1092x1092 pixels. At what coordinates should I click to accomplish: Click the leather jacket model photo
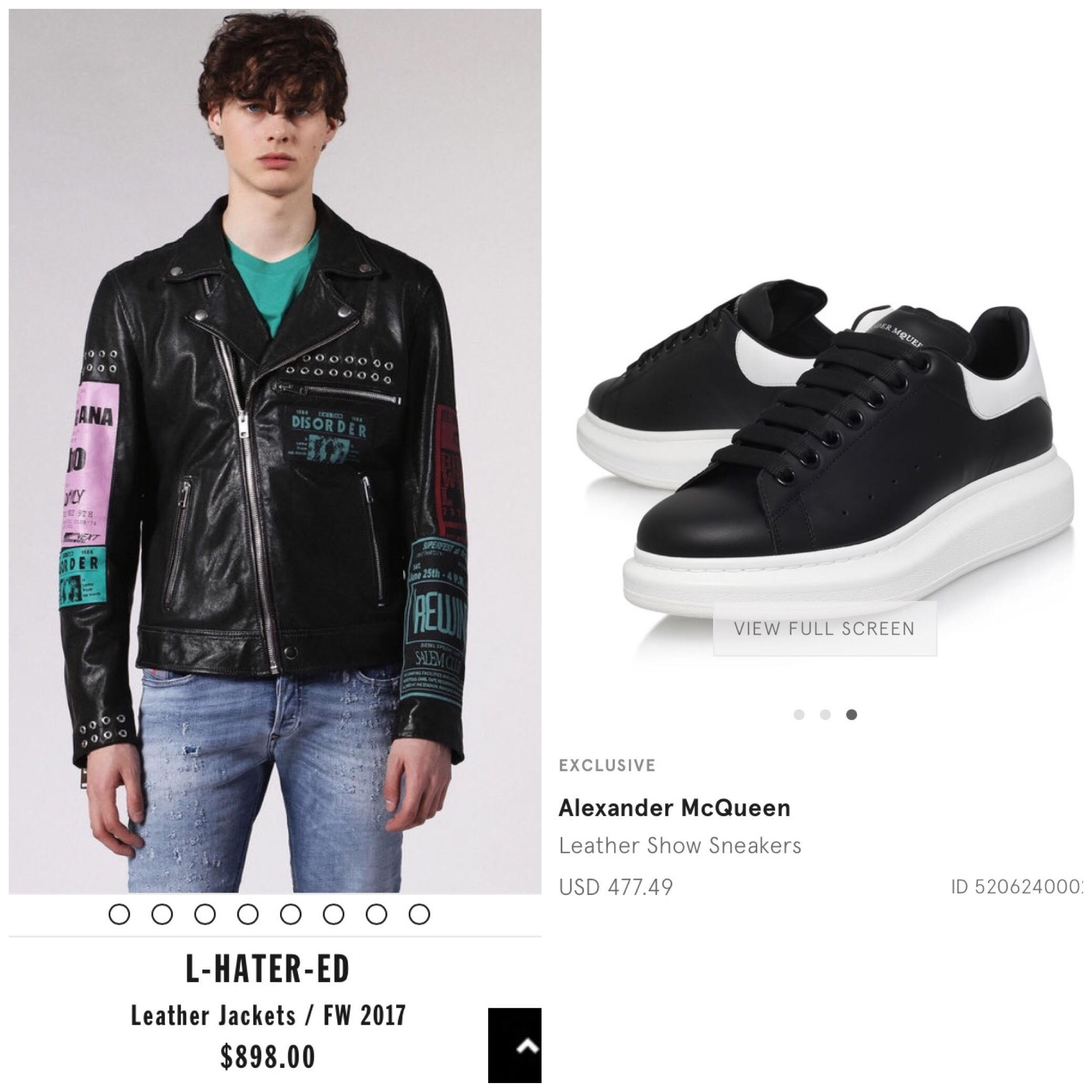click(x=275, y=451)
